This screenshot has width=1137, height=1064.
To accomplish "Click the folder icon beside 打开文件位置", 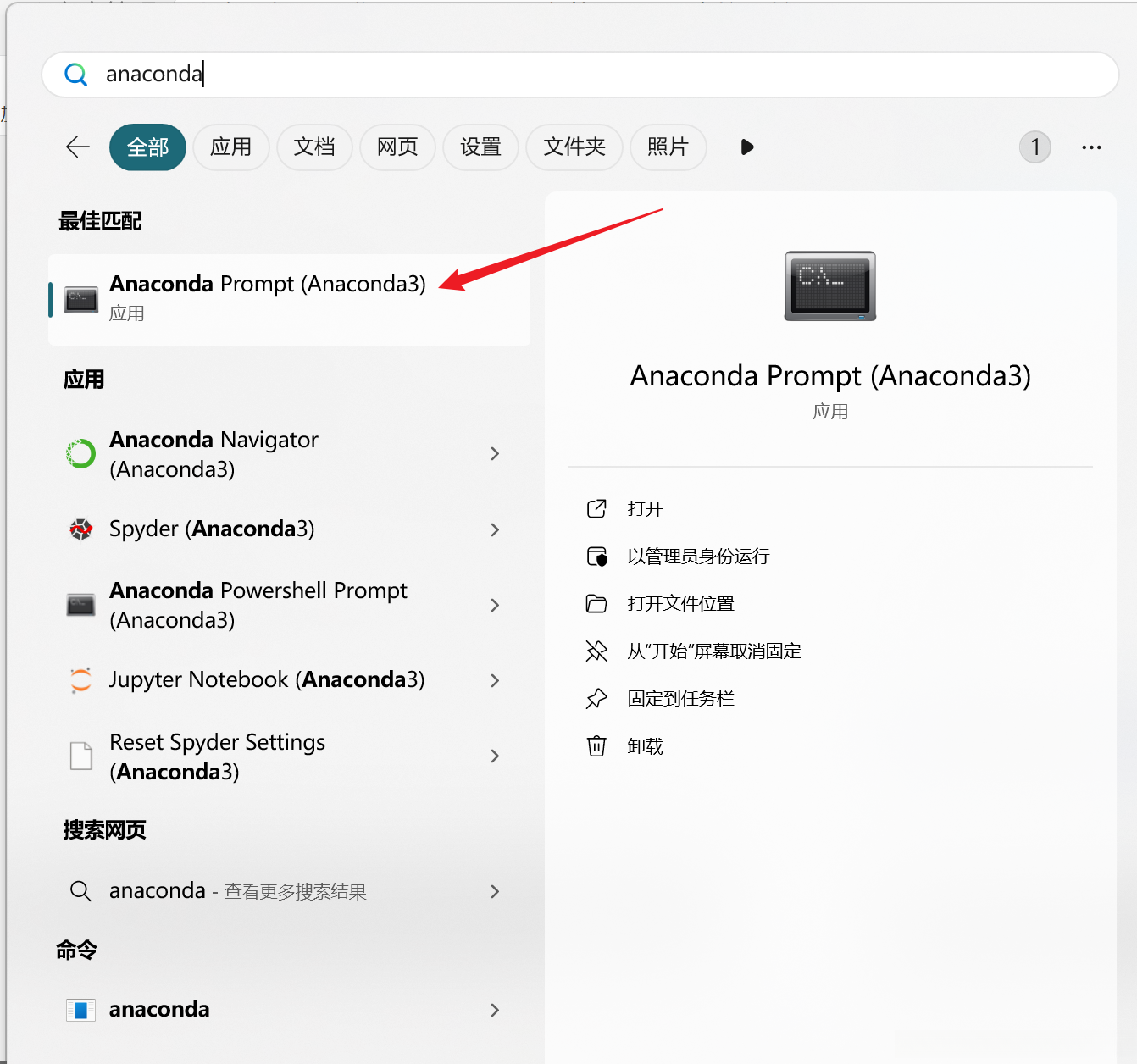I will (x=596, y=603).
